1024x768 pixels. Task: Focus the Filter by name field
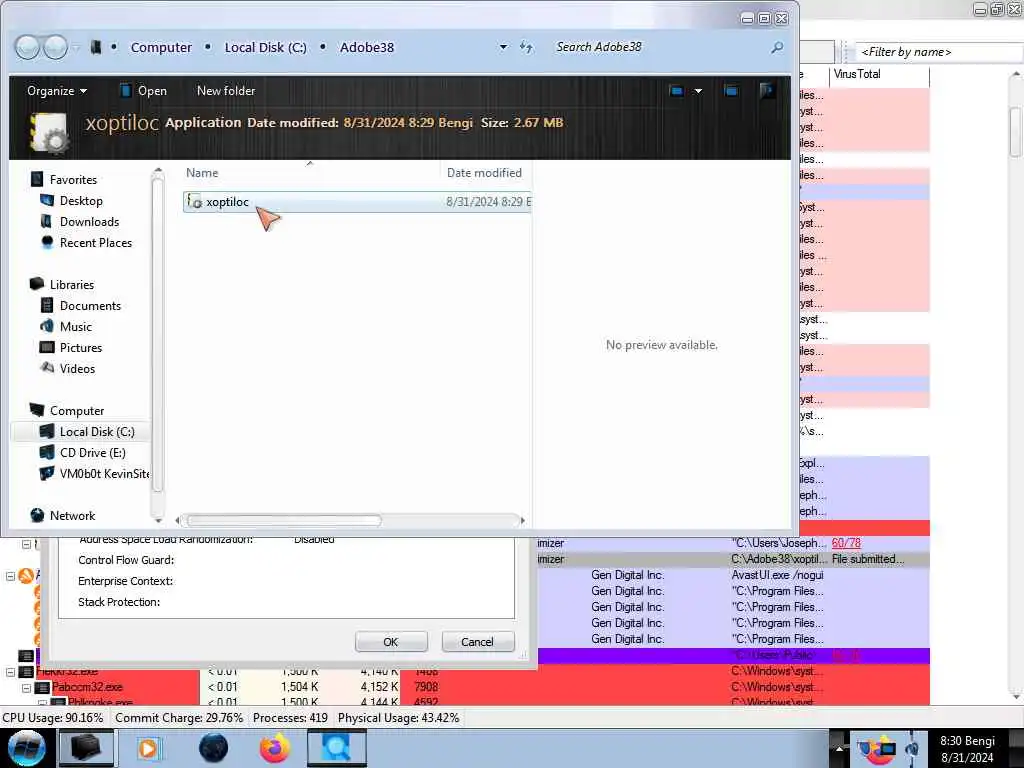pos(939,52)
